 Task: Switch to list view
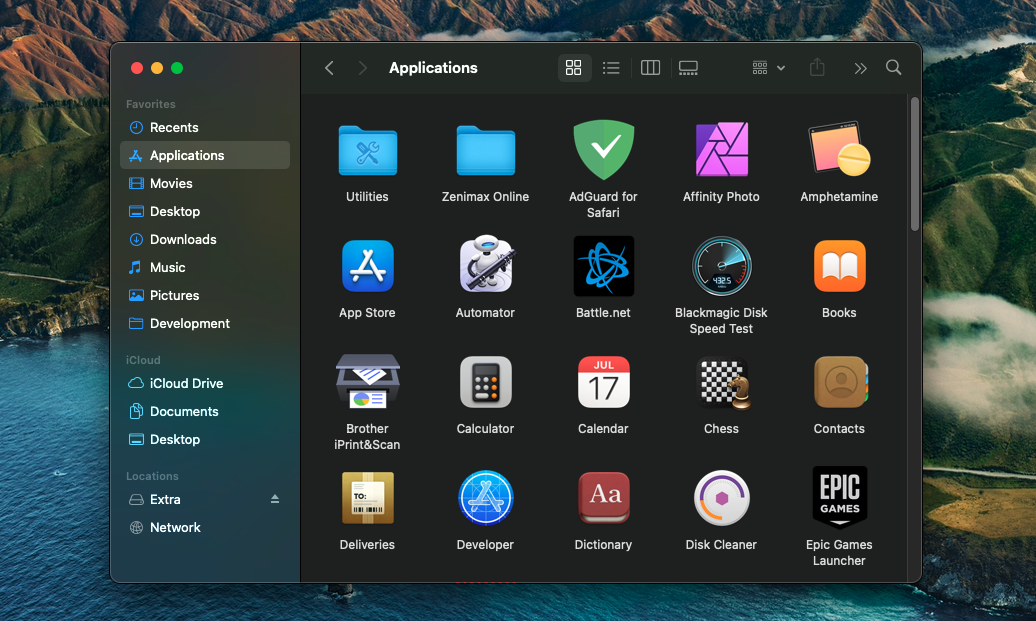(611, 67)
